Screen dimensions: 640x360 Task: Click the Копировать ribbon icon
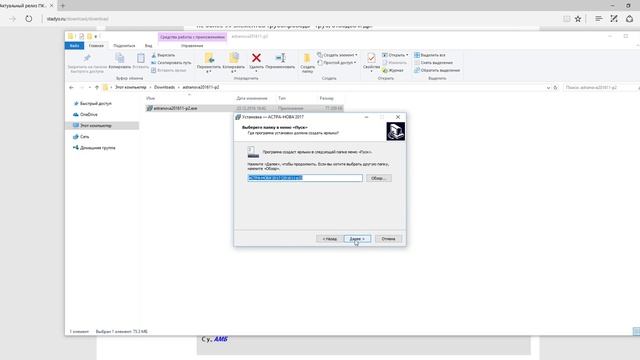[120, 60]
